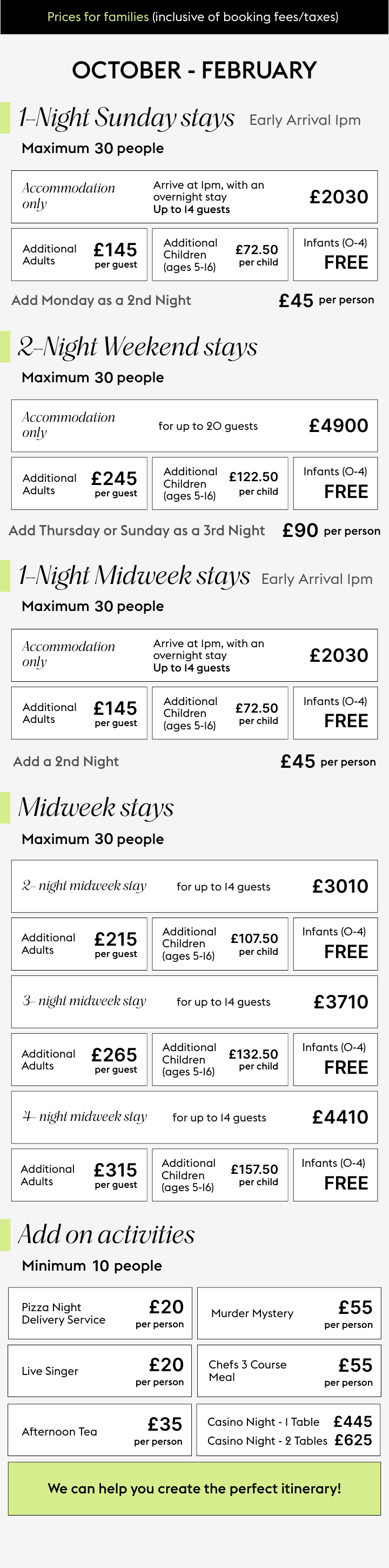Select the 3-night midweek stay row
389x1568 pixels.
194,1002
